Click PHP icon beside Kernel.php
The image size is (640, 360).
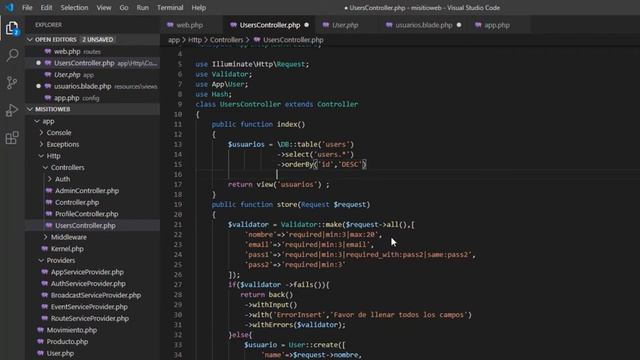coord(45,249)
